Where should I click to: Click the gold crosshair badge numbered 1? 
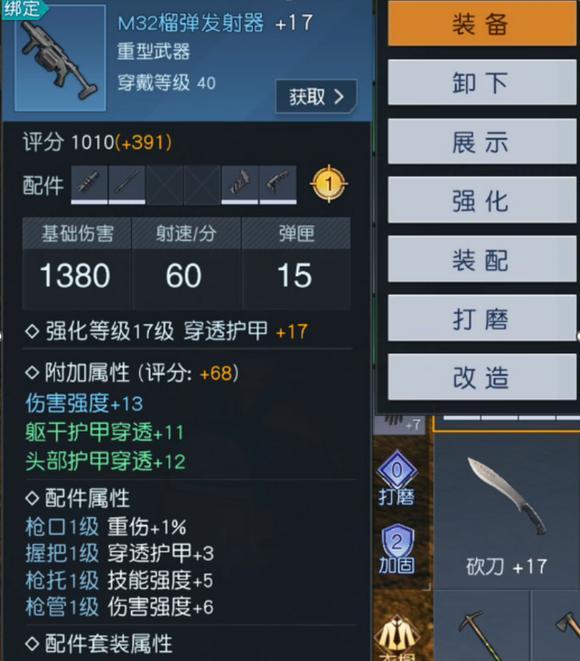[x=329, y=184]
